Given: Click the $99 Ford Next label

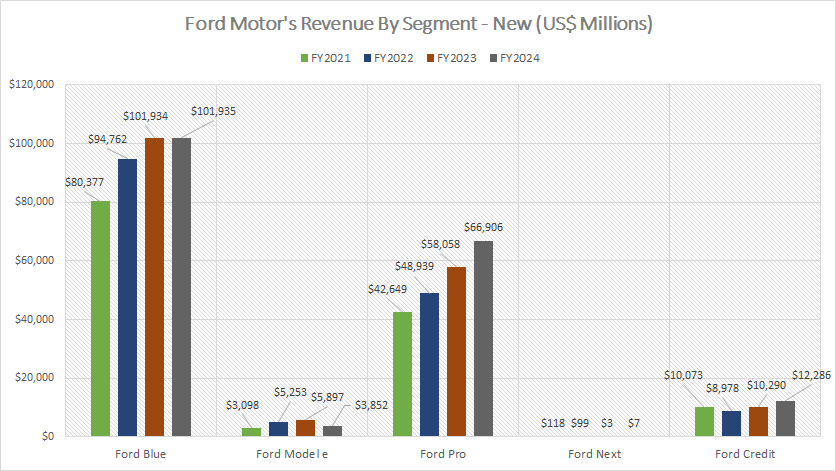Looking at the screenshot, I should pos(580,424).
